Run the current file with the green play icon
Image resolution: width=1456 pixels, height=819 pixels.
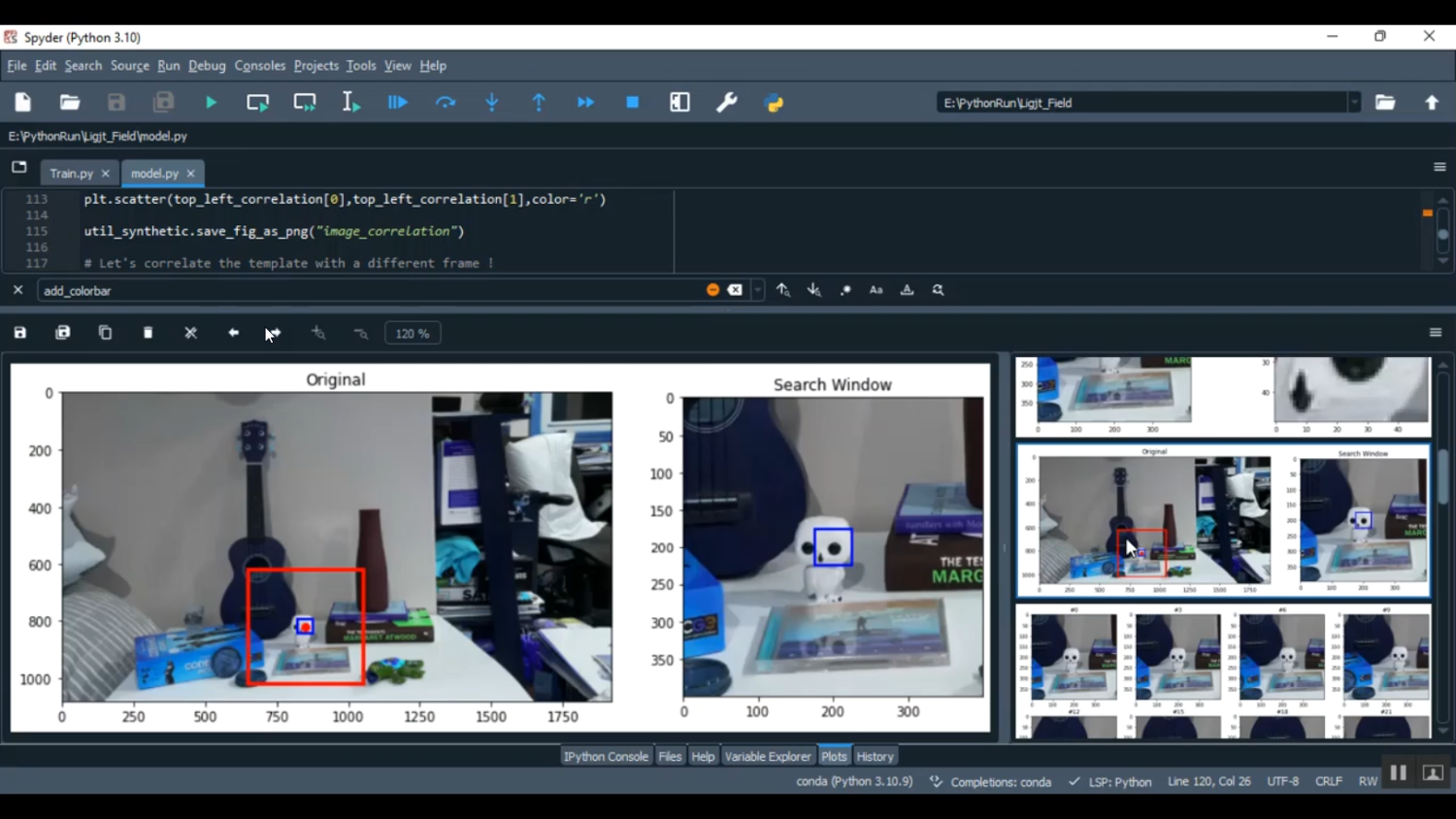click(211, 103)
